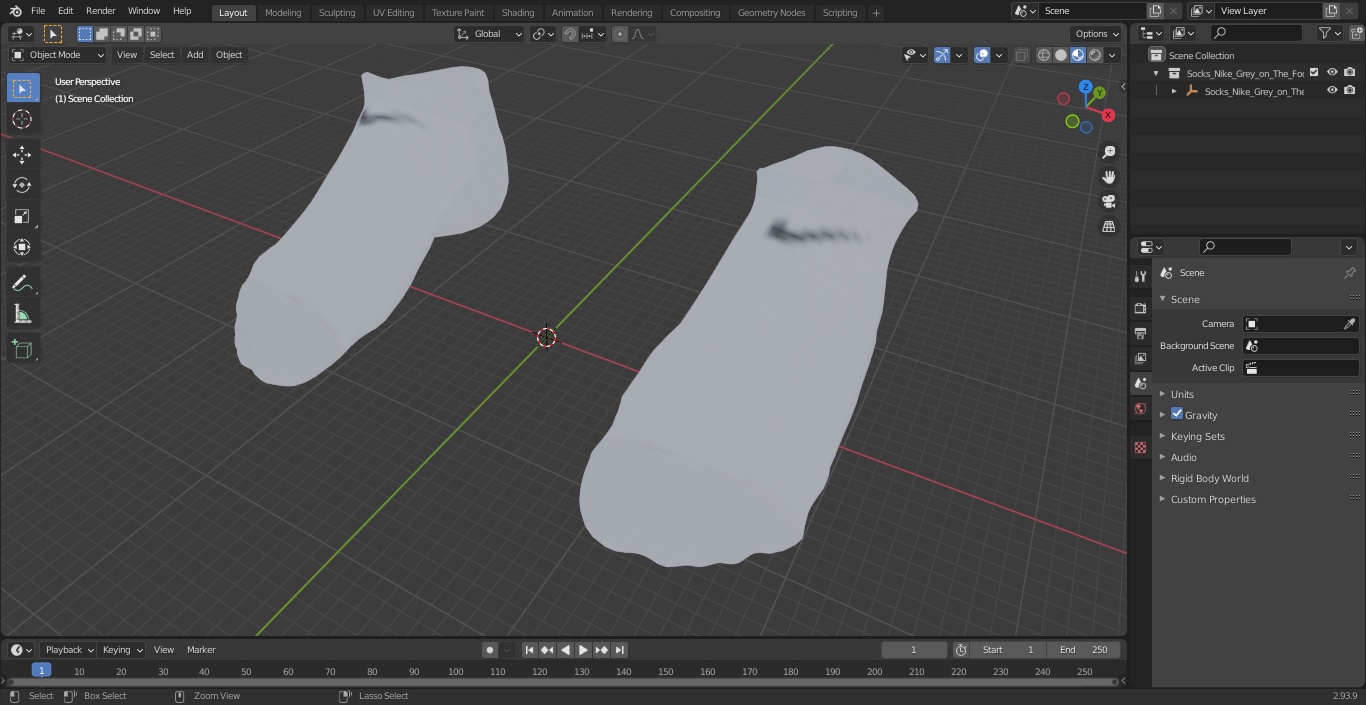Open the outliner filter dropdown
The image size is (1366, 705).
[x=1328, y=33]
